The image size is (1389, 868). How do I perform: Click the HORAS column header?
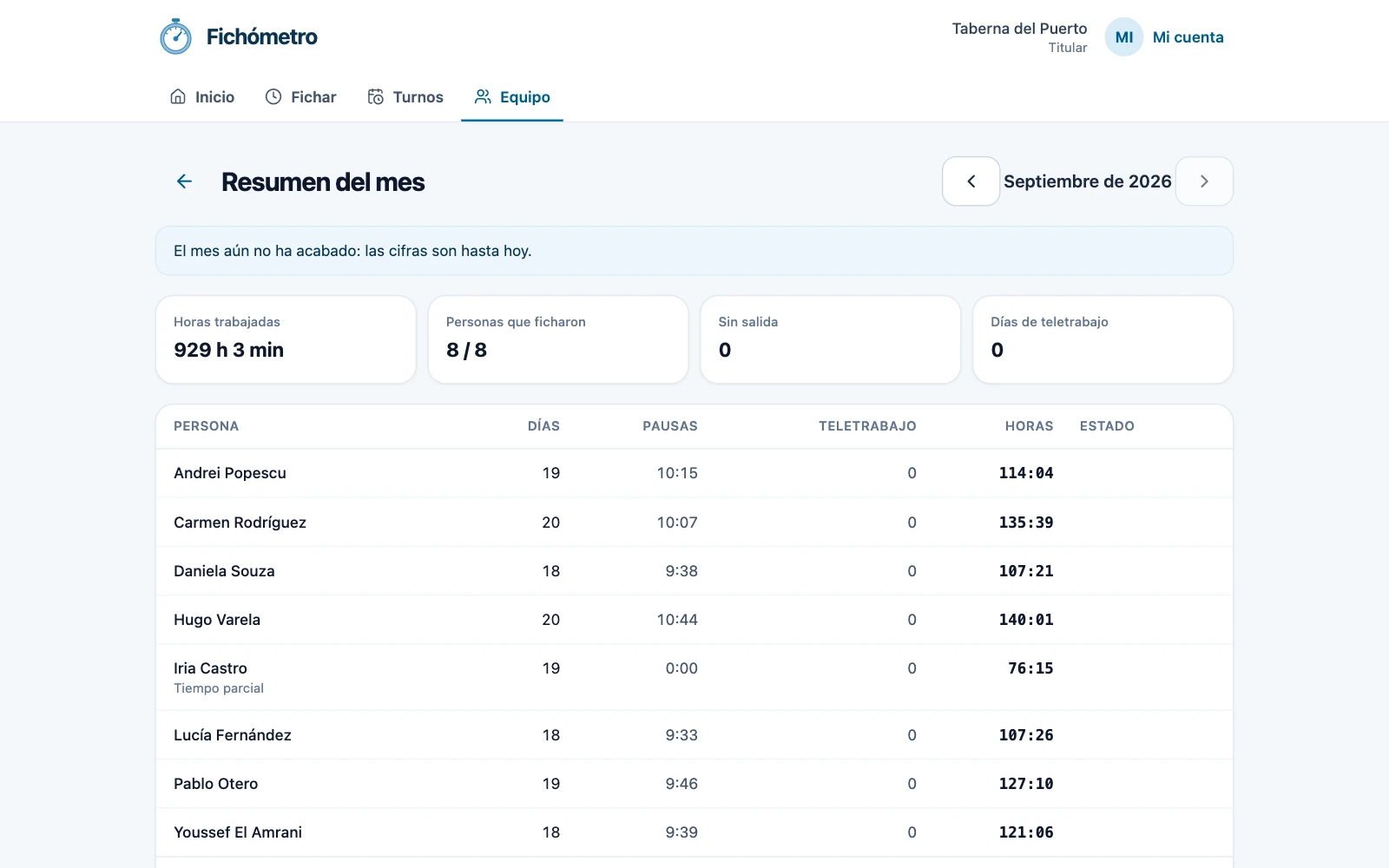[x=1030, y=426]
